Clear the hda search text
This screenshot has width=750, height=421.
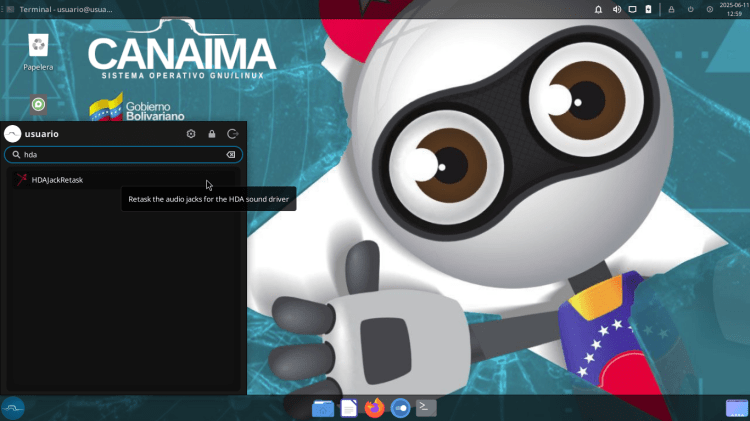pos(230,155)
